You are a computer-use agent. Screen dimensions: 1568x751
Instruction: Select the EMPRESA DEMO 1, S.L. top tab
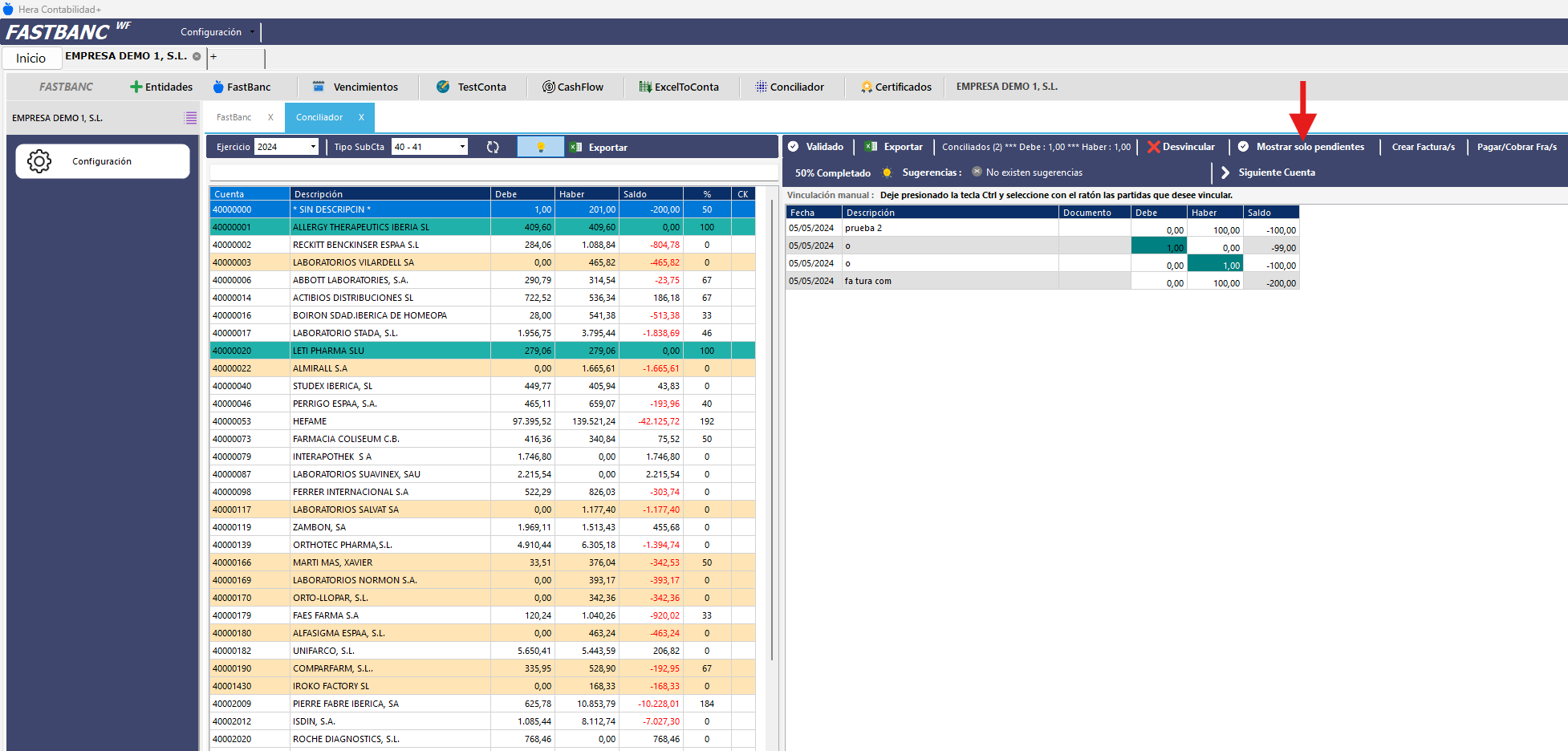126,56
